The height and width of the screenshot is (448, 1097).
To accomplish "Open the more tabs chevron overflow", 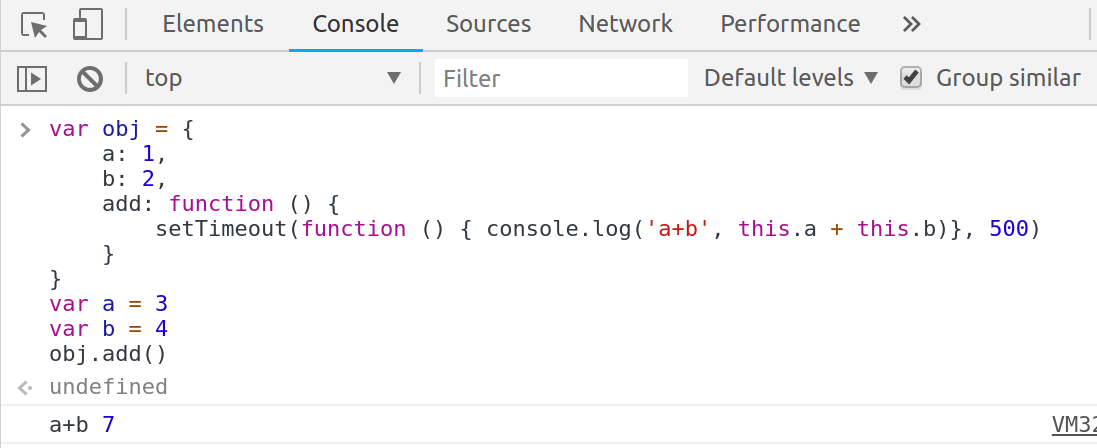I will coord(911,25).
